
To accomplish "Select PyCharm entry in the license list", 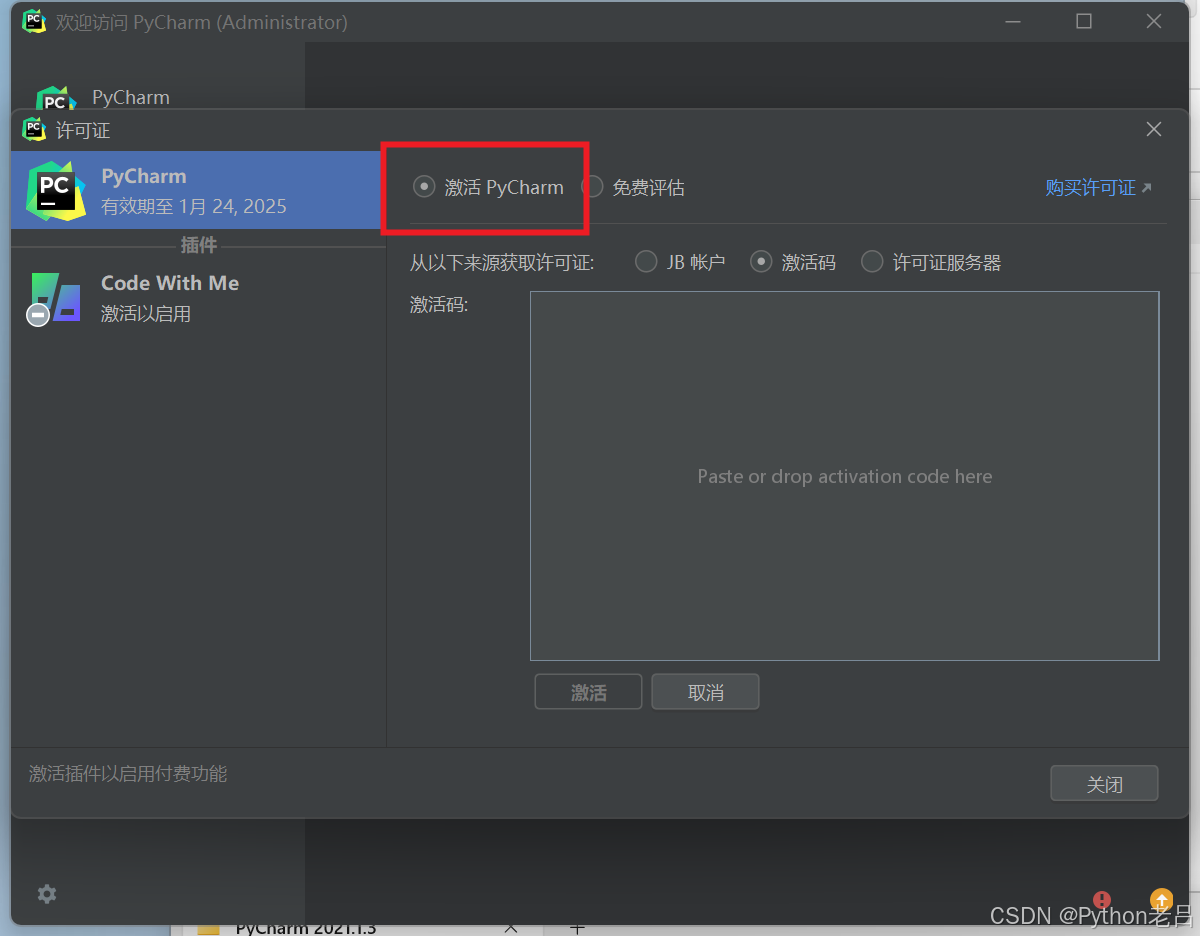I will (198, 190).
